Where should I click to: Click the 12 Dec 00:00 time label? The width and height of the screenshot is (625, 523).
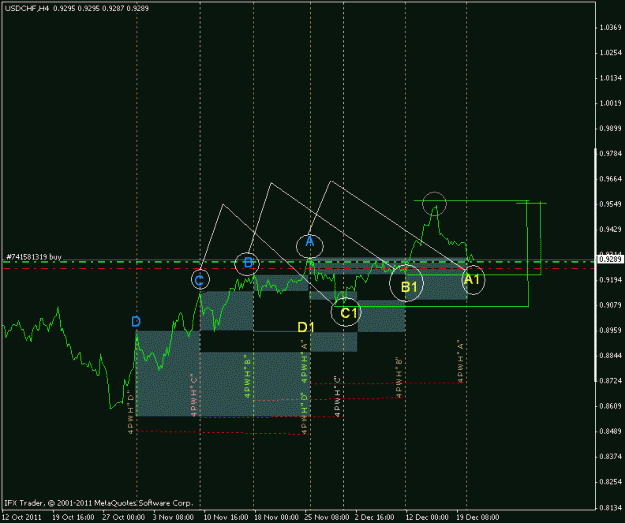pyautogui.click(x=427, y=517)
